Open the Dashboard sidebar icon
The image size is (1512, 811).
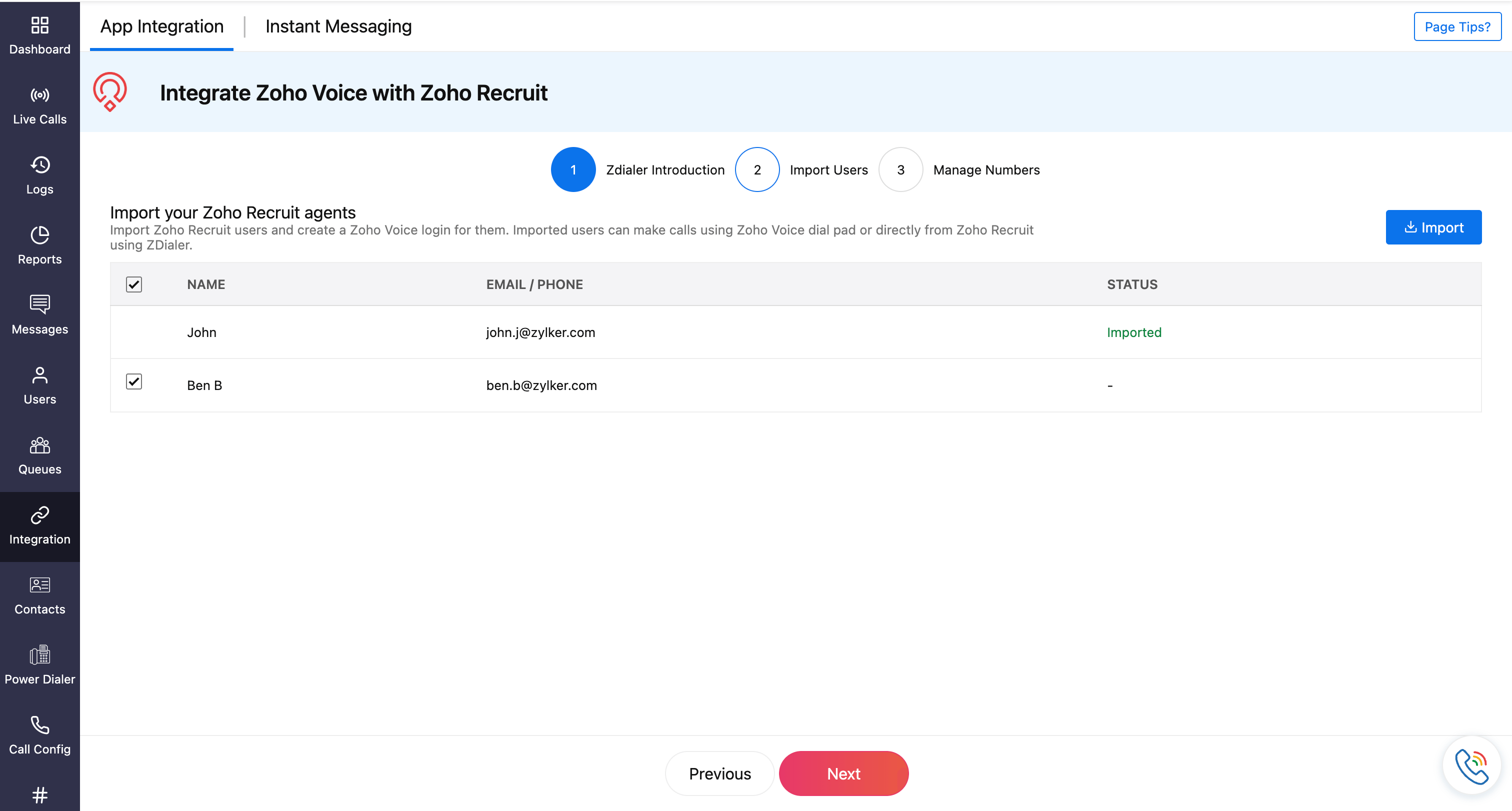coord(39,25)
